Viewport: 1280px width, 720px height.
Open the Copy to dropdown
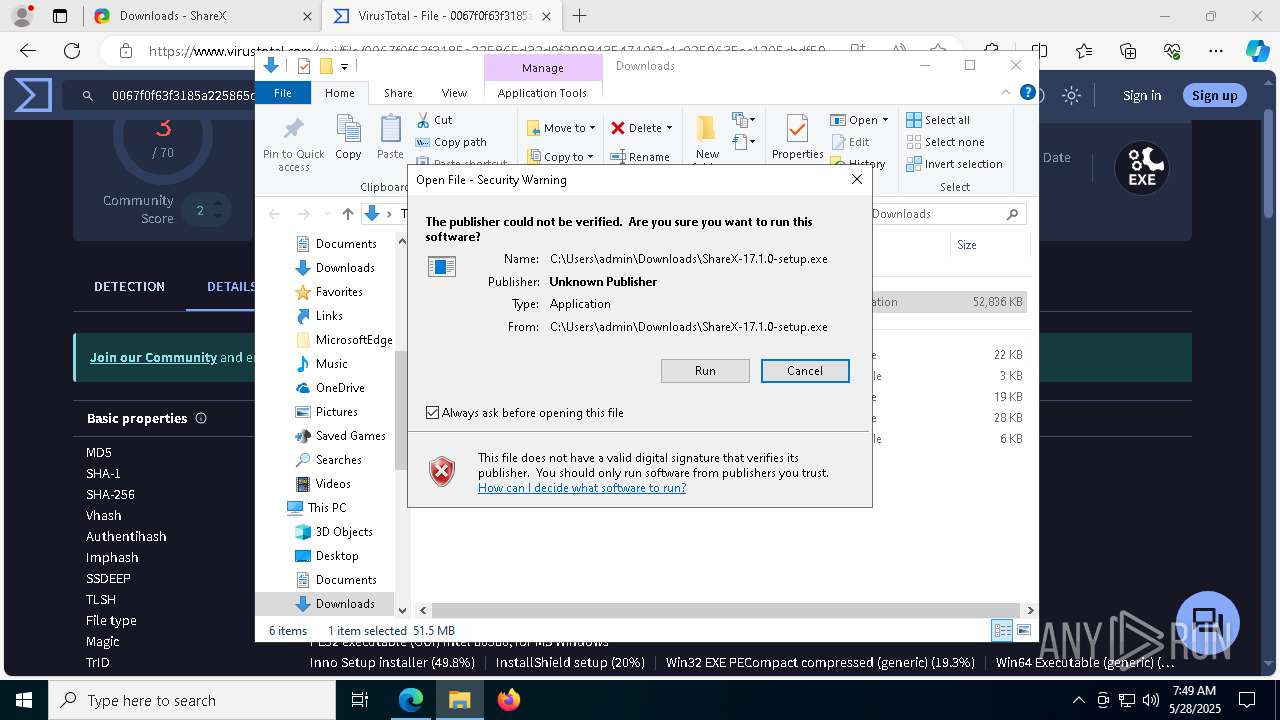[x=561, y=157]
